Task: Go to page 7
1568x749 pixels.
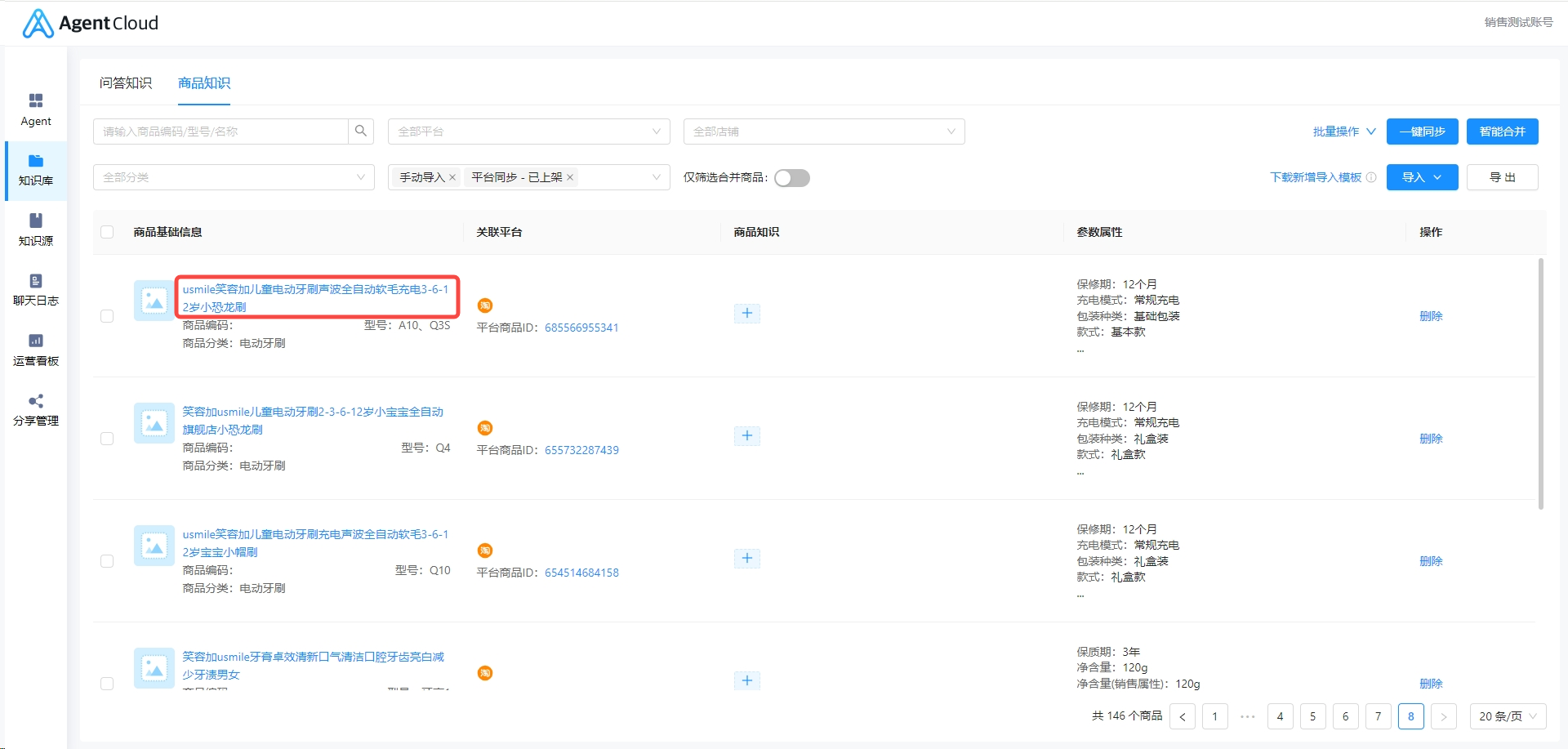Action: (1378, 716)
